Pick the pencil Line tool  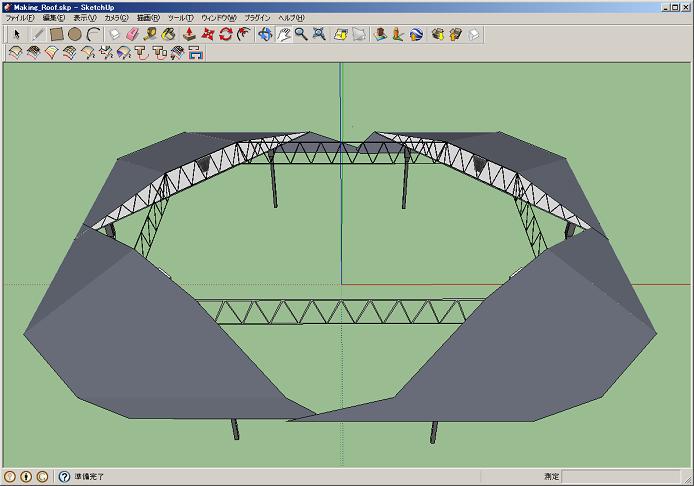point(38,34)
